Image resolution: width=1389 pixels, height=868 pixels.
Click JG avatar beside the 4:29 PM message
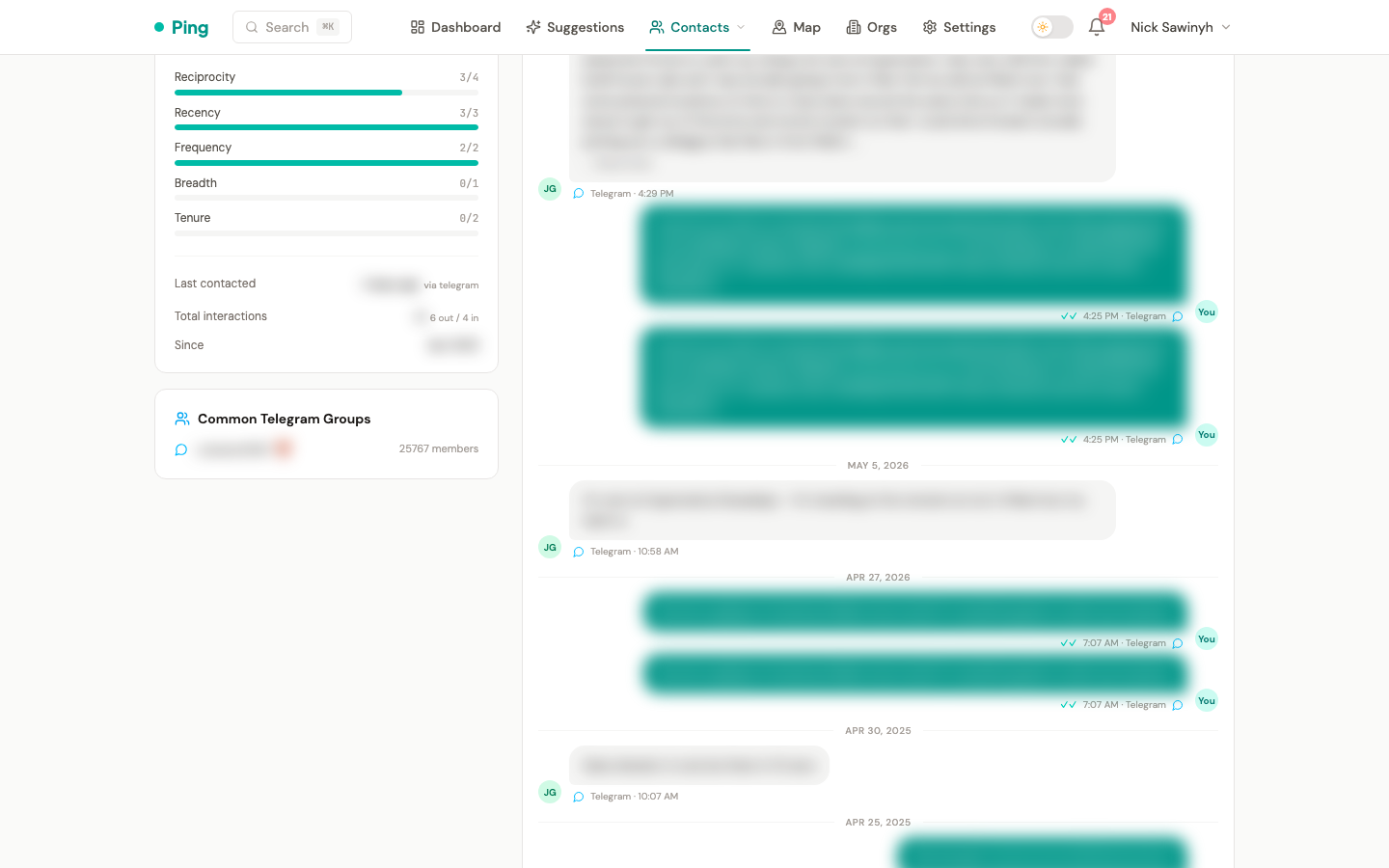coord(550,189)
